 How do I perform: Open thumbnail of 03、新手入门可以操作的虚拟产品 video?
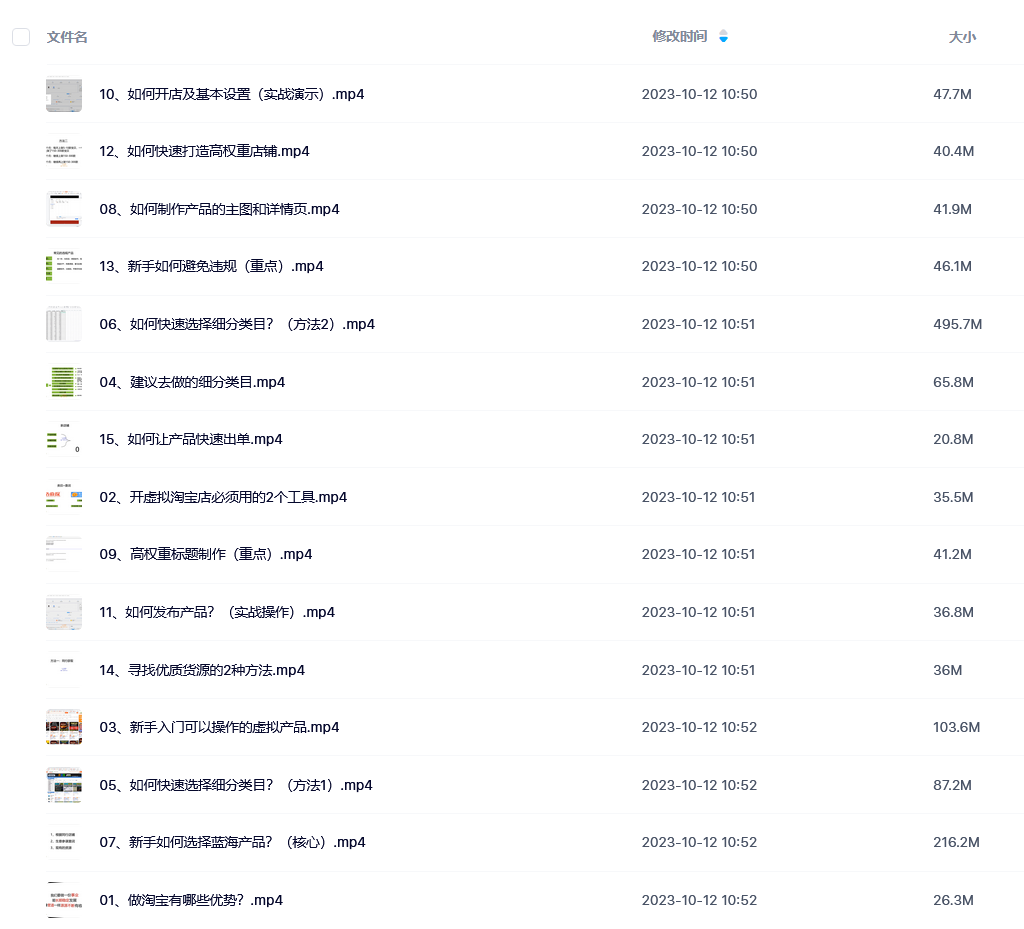coord(64,727)
